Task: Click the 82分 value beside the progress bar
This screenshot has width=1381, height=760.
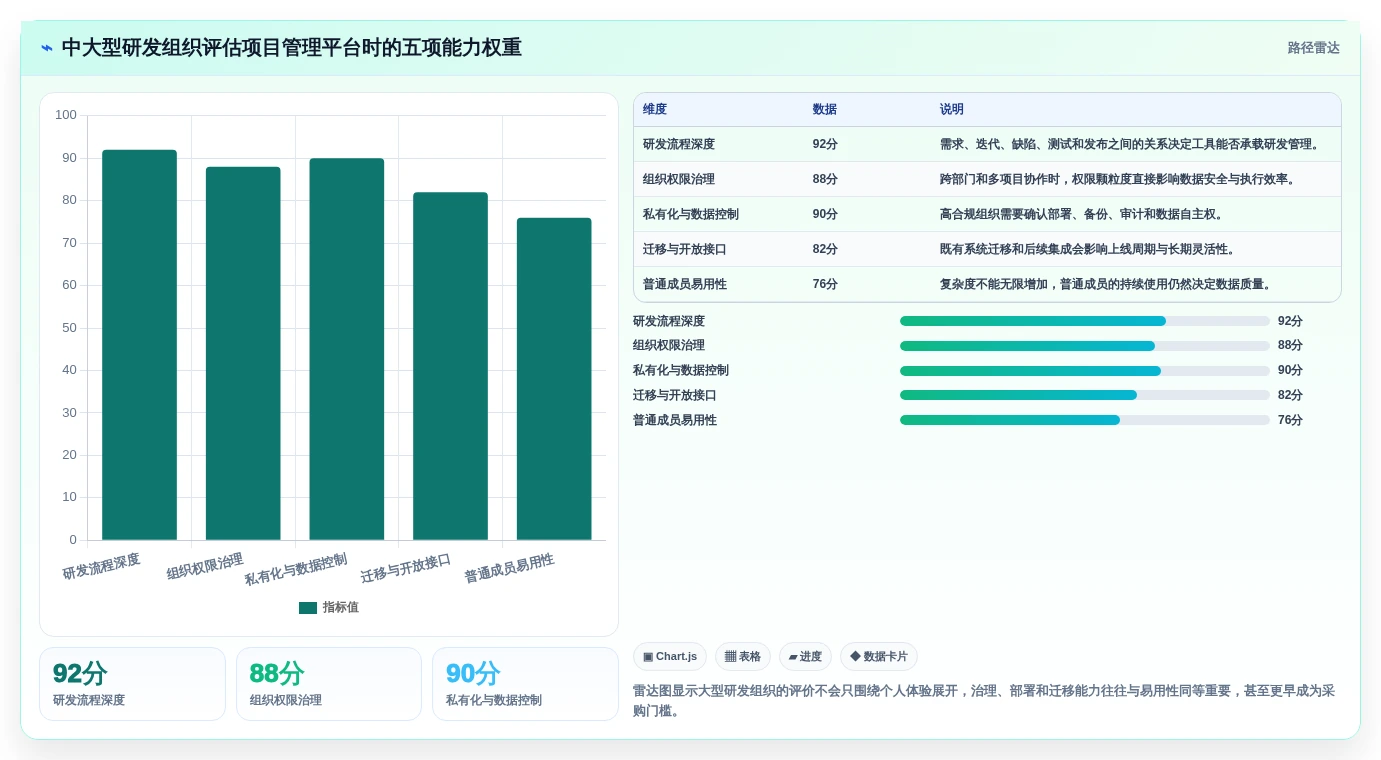Action: pyautogui.click(x=1290, y=395)
